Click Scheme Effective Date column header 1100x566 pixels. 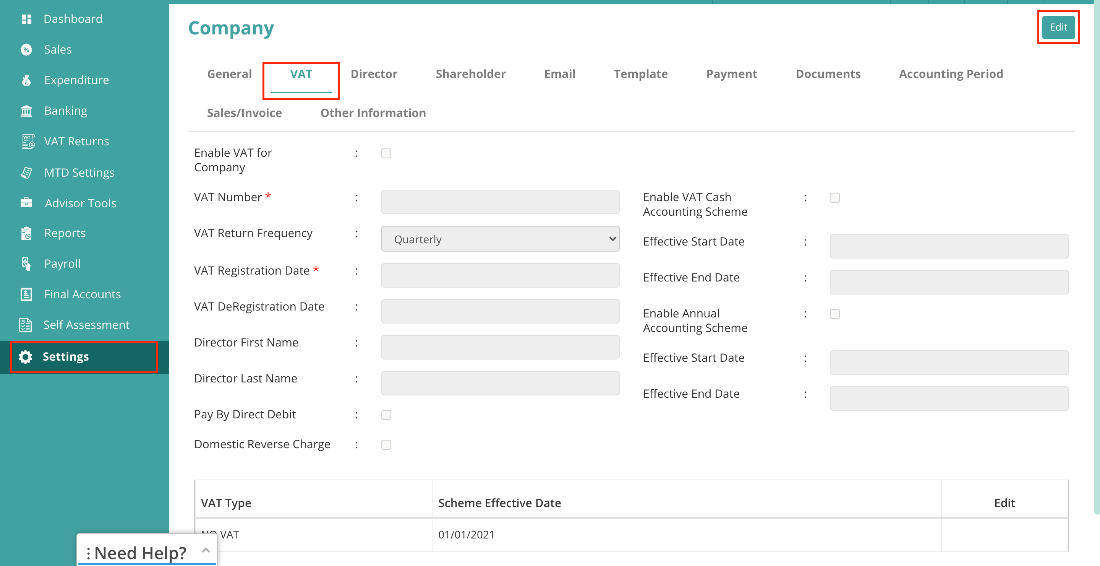499,503
